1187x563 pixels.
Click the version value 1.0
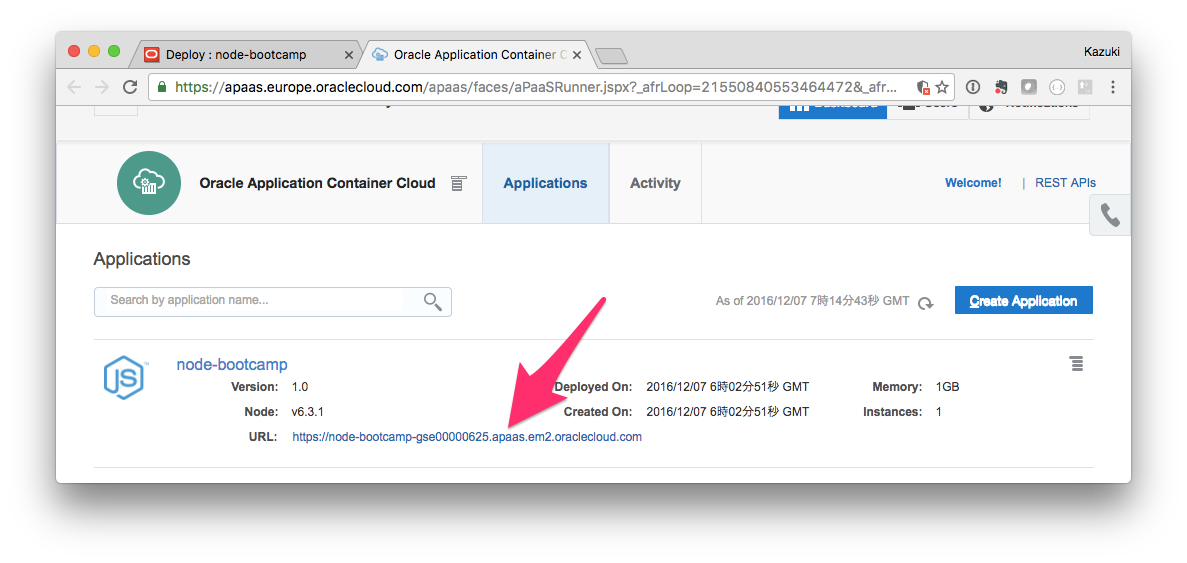point(300,387)
